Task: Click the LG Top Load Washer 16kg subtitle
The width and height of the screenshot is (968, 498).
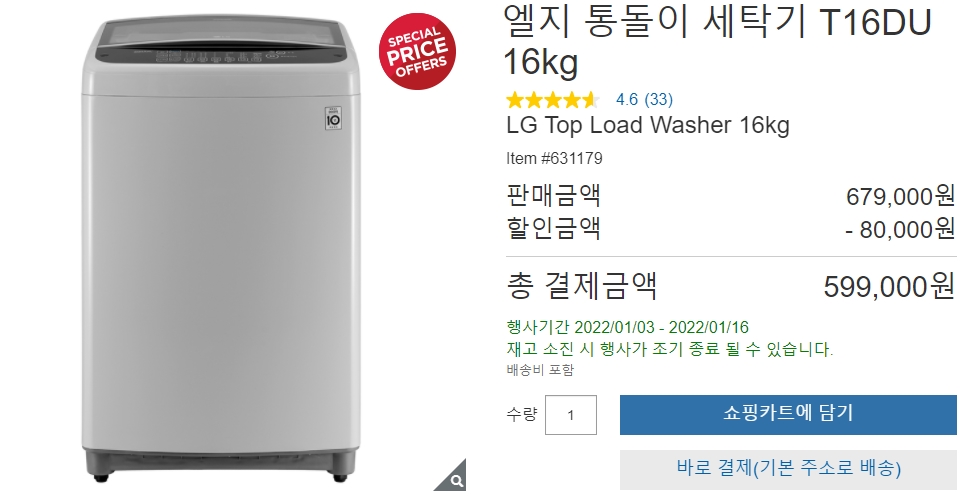Action: pyautogui.click(x=648, y=125)
